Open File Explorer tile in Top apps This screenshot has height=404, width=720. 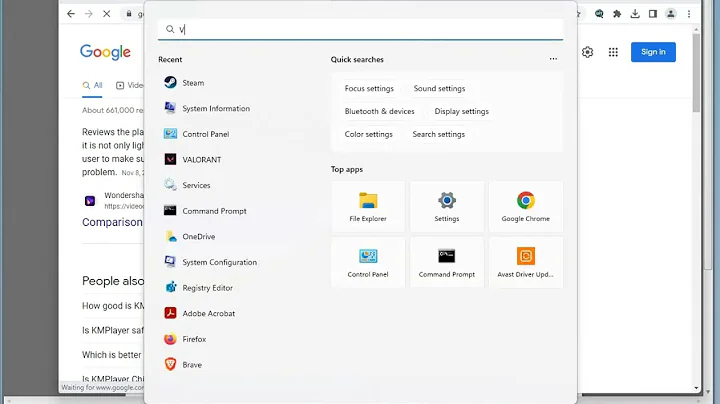368,207
